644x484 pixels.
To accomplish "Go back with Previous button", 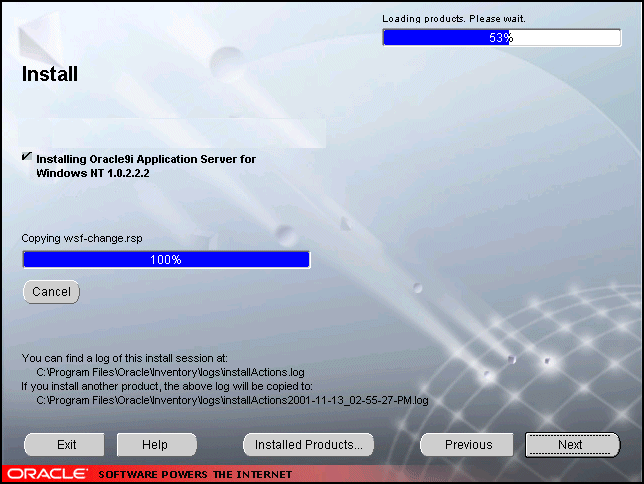I will tap(467, 445).
